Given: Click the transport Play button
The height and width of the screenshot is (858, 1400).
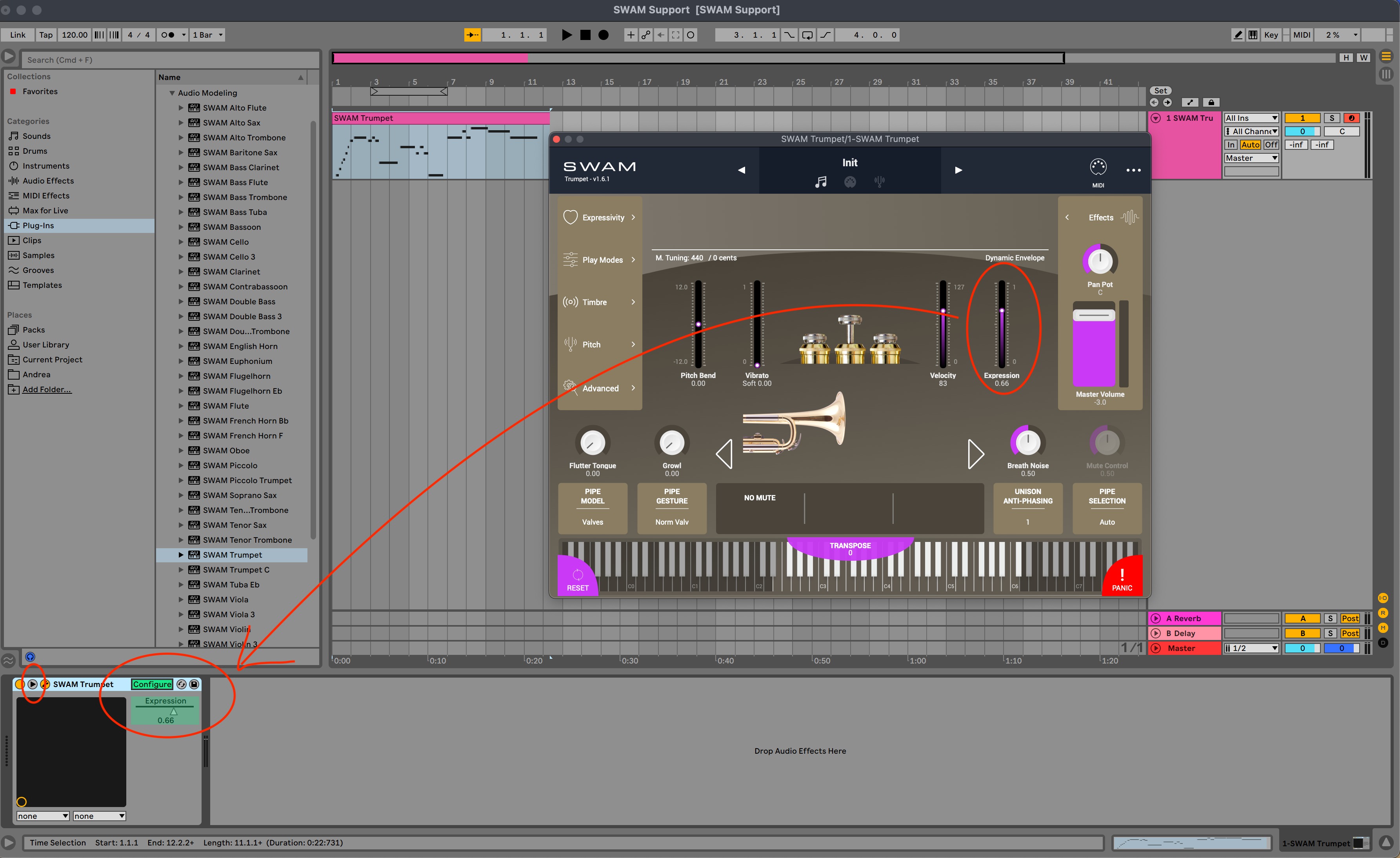Looking at the screenshot, I should [567, 35].
